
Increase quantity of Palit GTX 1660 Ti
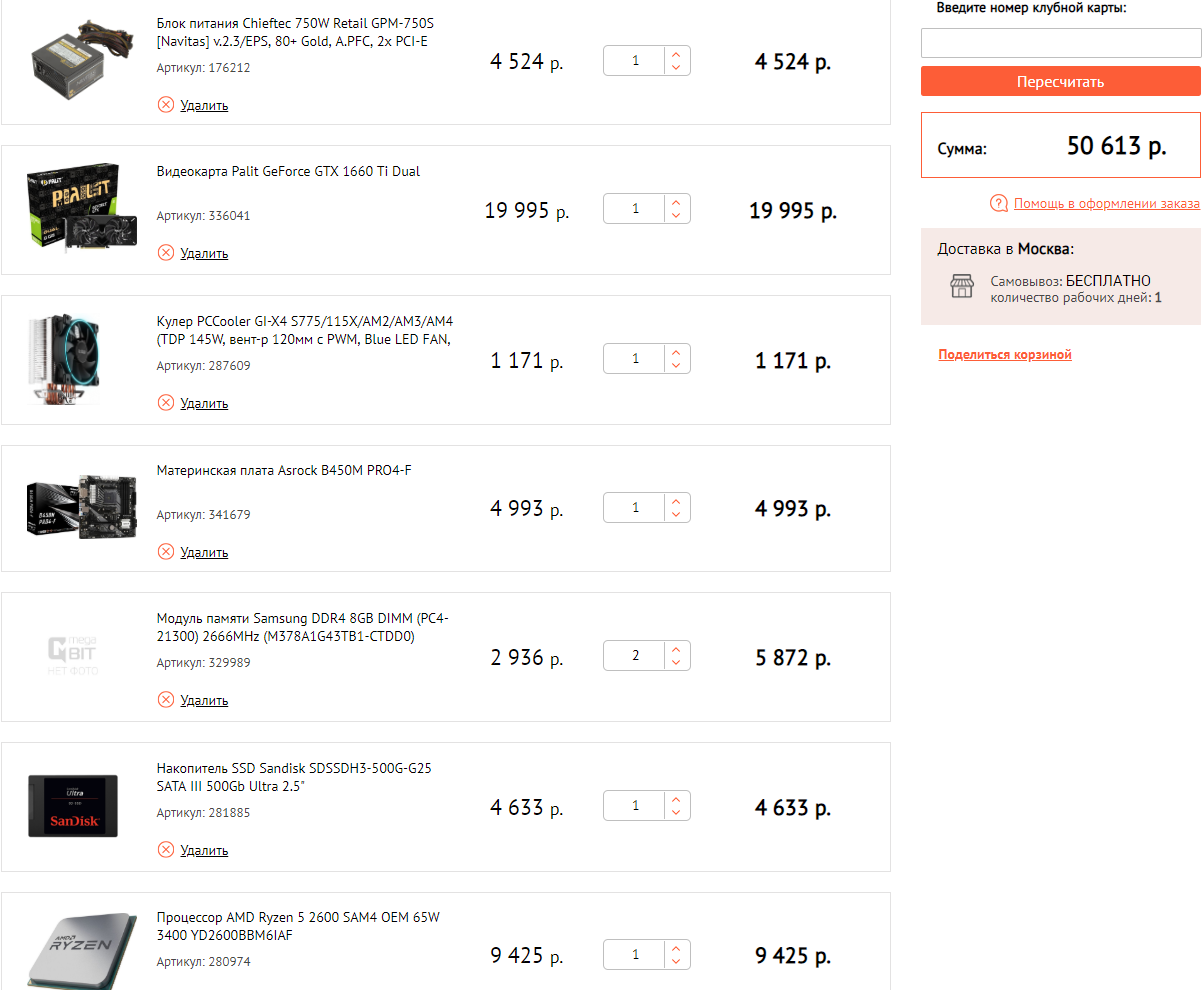pos(677,201)
